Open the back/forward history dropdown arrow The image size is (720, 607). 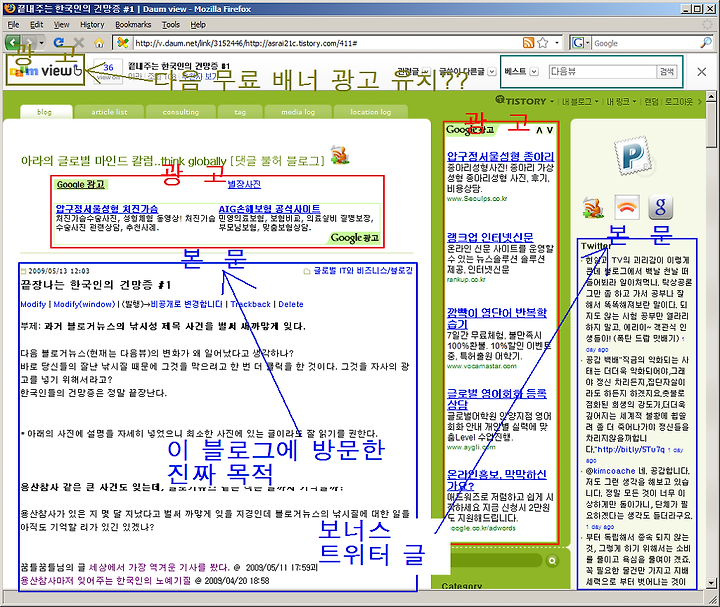pyautogui.click(x=42, y=43)
